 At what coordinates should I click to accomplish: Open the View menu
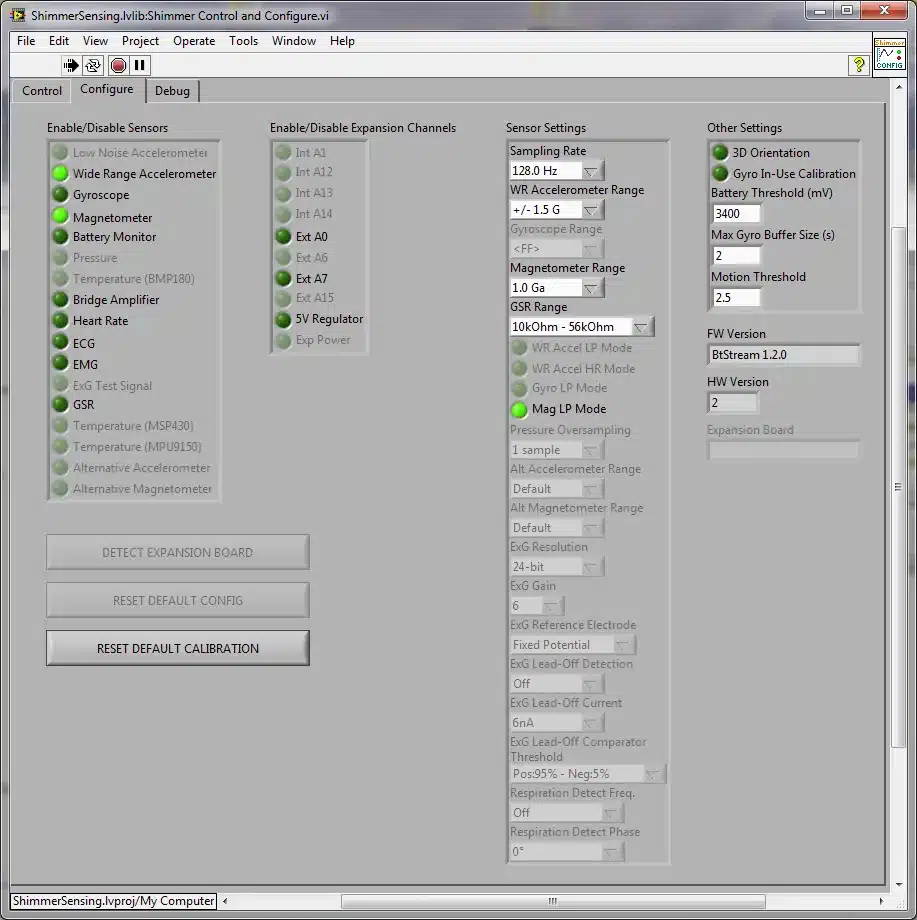click(95, 41)
